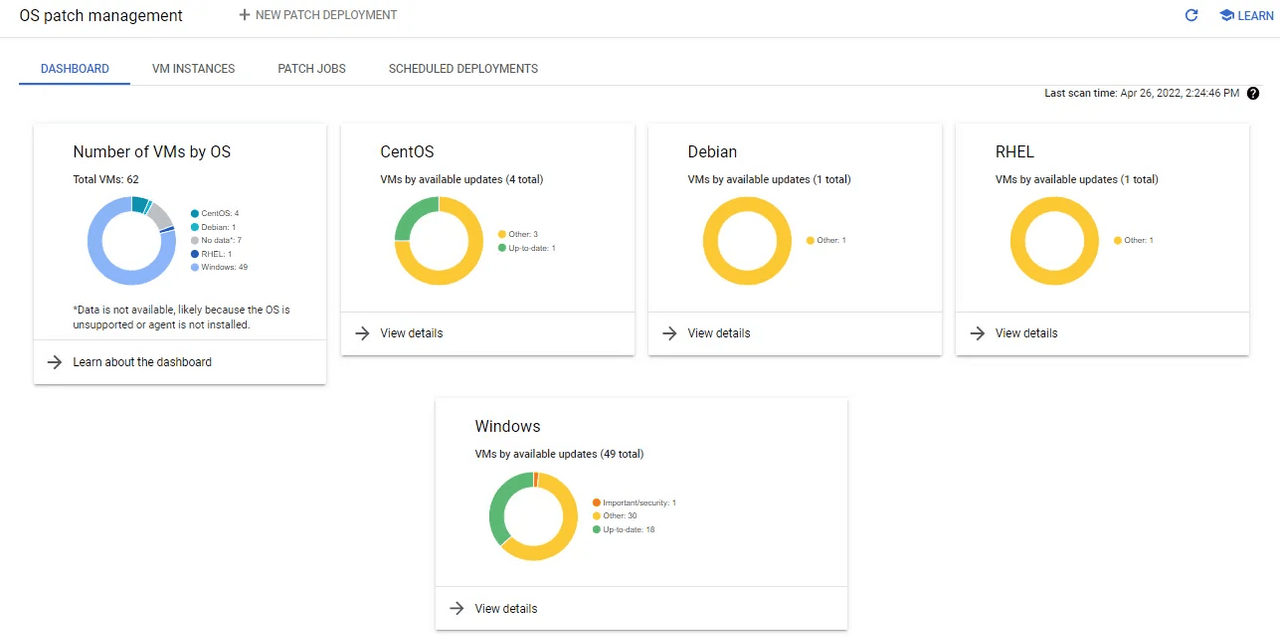Image resolution: width=1280 pixels, height=638 pixels.
Task: Click the plus icon for new patch deployment
Action: point(244,14)
